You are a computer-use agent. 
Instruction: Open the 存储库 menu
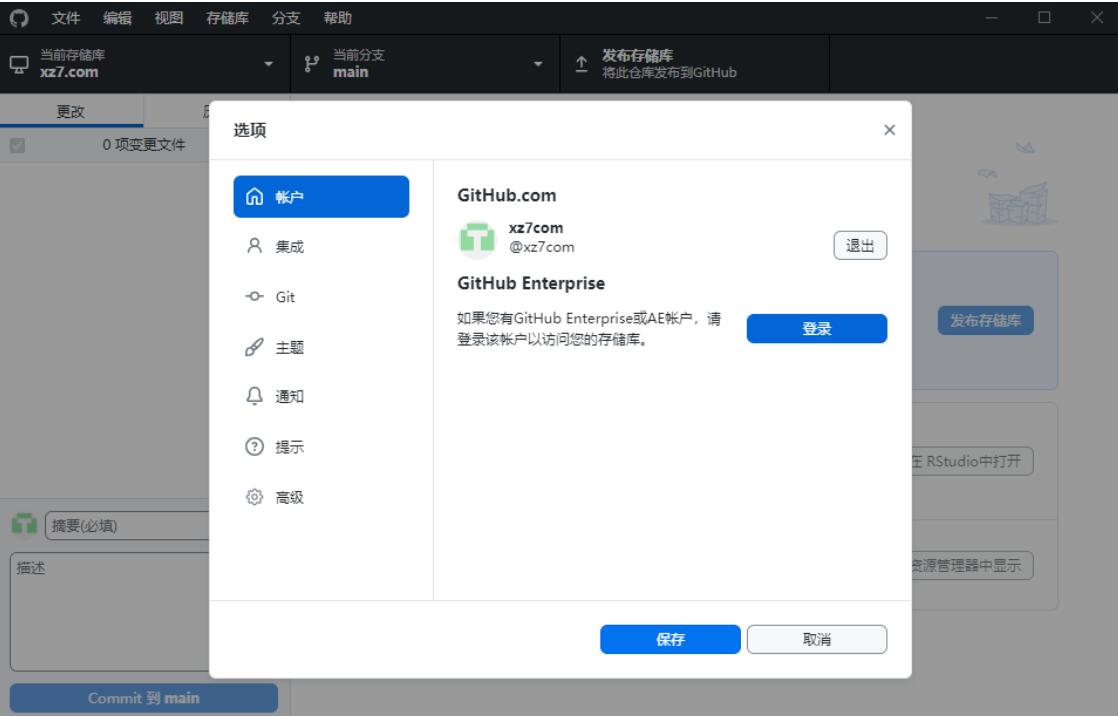pyautogui.click(x=220, y=17)
